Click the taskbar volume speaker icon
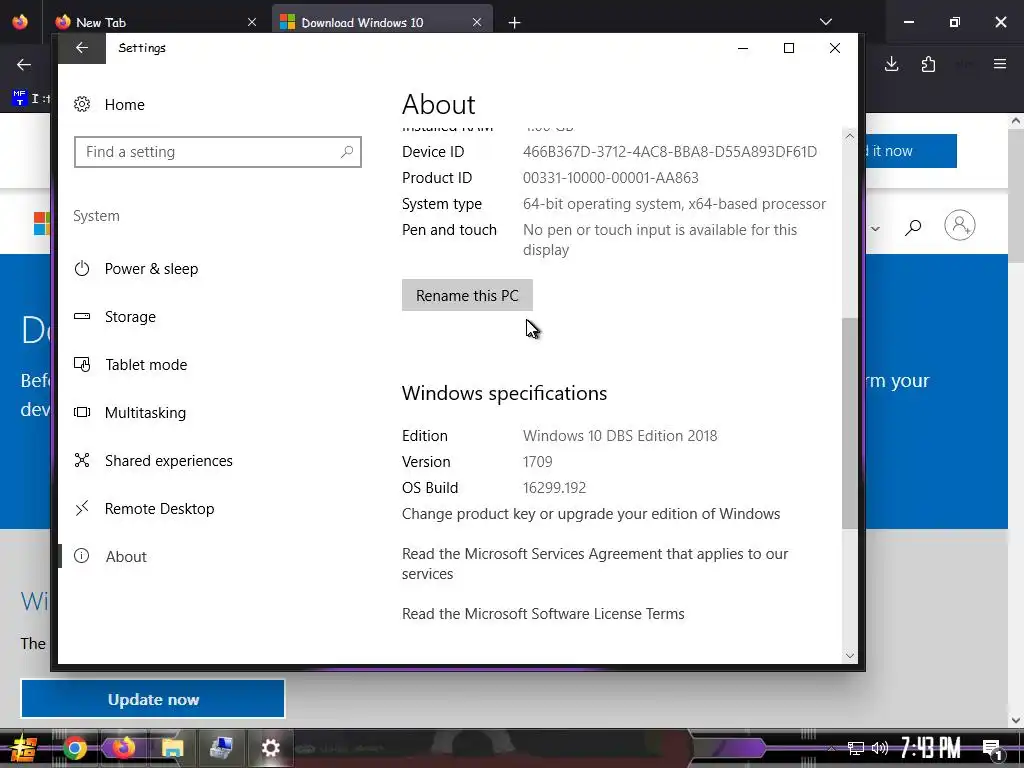Image resolution: width=1024 pixels, height=768 pixels. [x=880, y=748]
